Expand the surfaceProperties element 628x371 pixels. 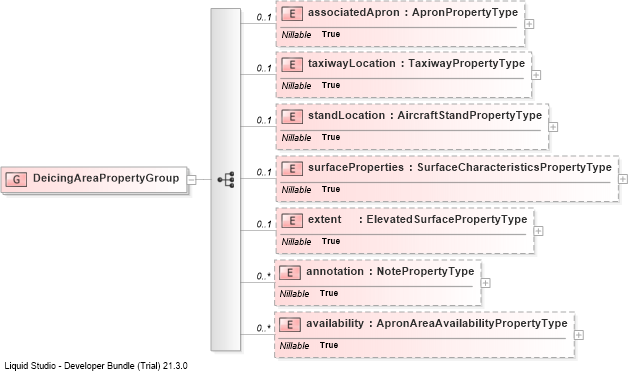tap(623, 179)
